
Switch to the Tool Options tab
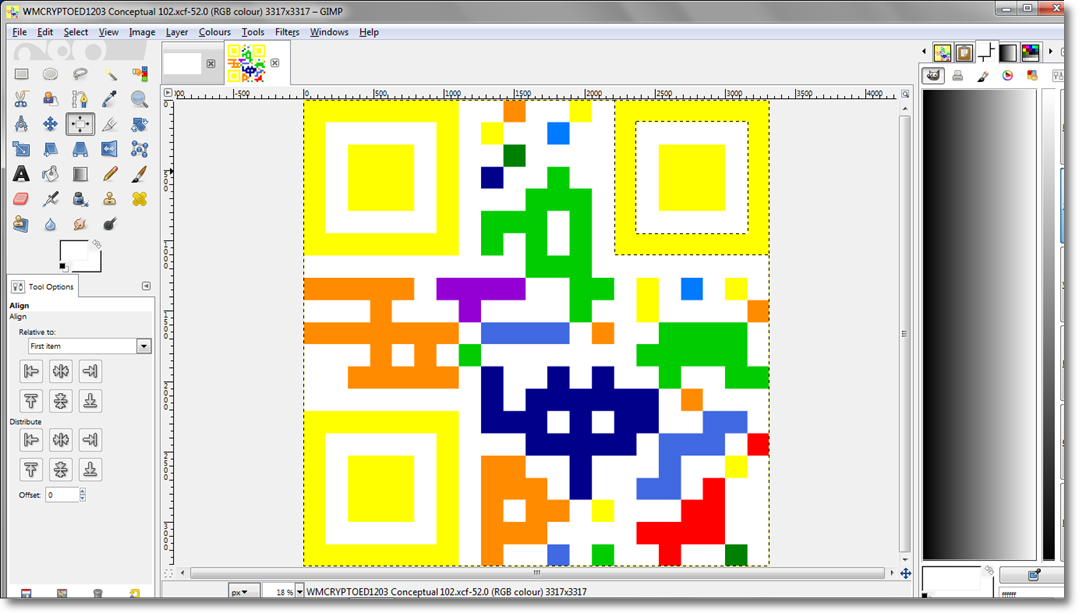pyautogui.click(x=43, y=286)
